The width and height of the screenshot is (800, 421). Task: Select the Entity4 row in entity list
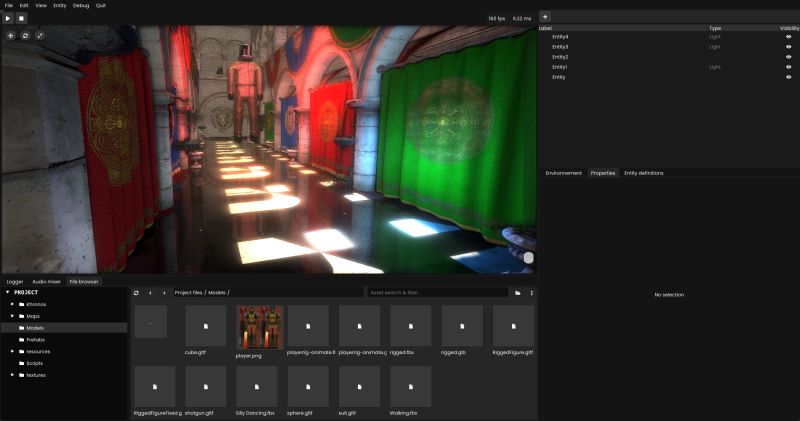[x=669, y=37]
